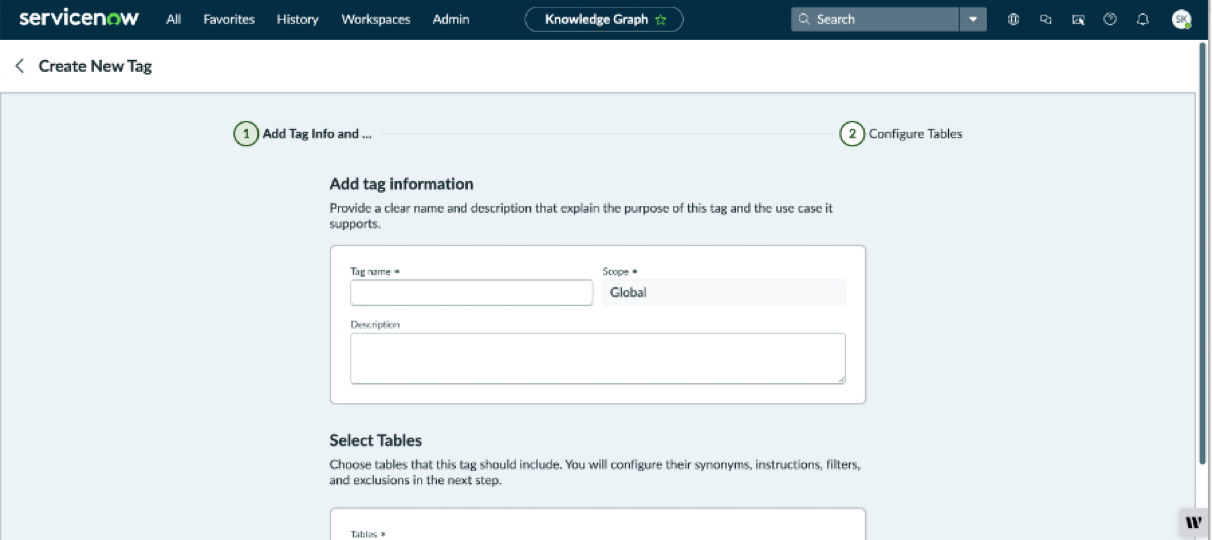Click into the Tag name field

[472, 292]
